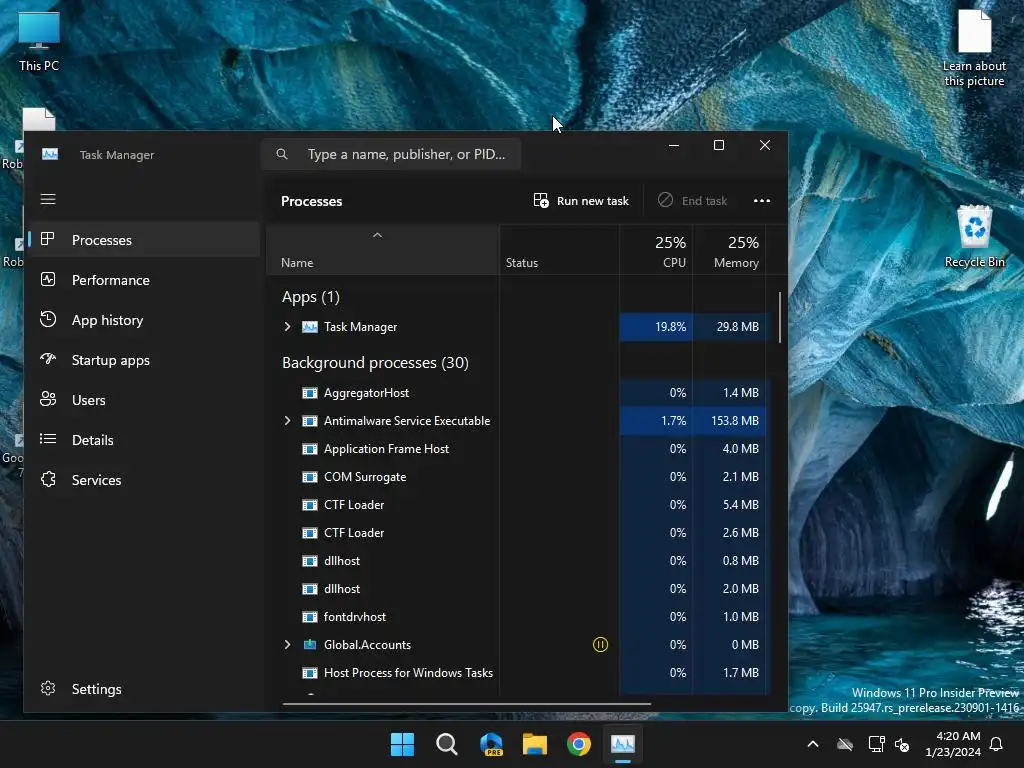The image size is (1024, 768).
Task: Select the COM Surrogate process
Action: click(x=520, y=477)
